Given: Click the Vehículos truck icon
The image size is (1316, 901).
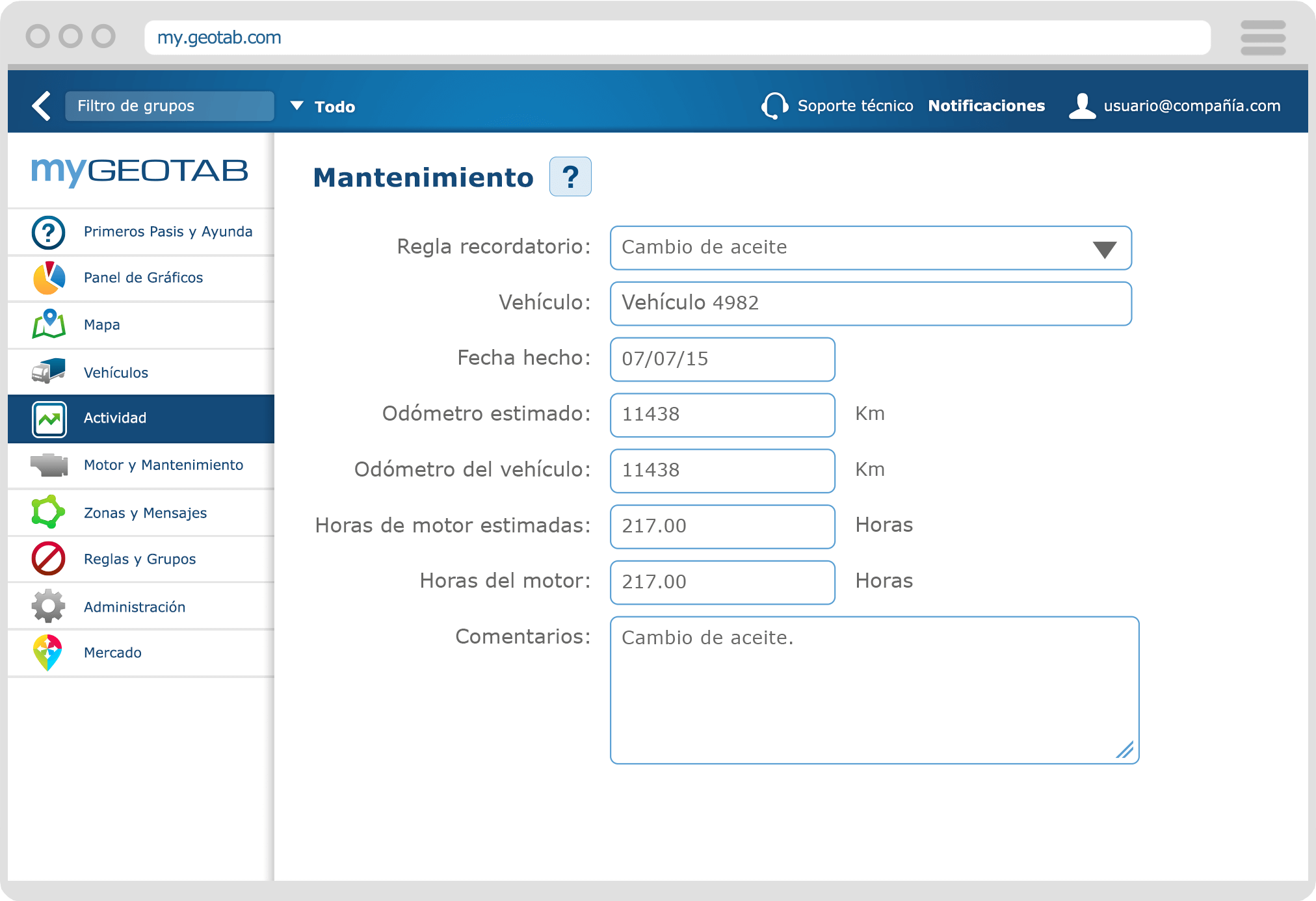Looking at the screenshot, I should (48, 371).
